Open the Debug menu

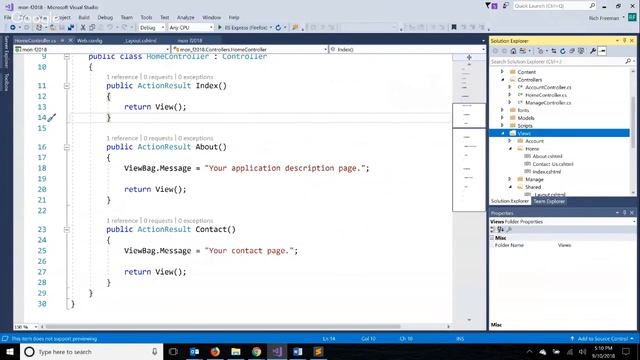pos(105,18)
